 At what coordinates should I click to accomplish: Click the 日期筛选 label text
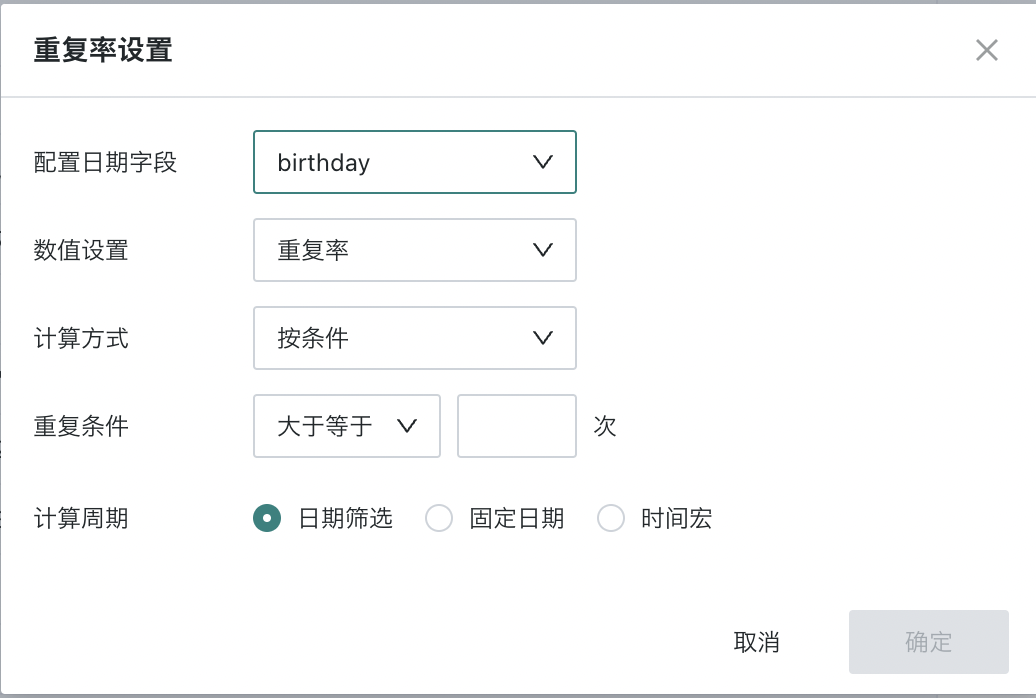coord(346,518)
